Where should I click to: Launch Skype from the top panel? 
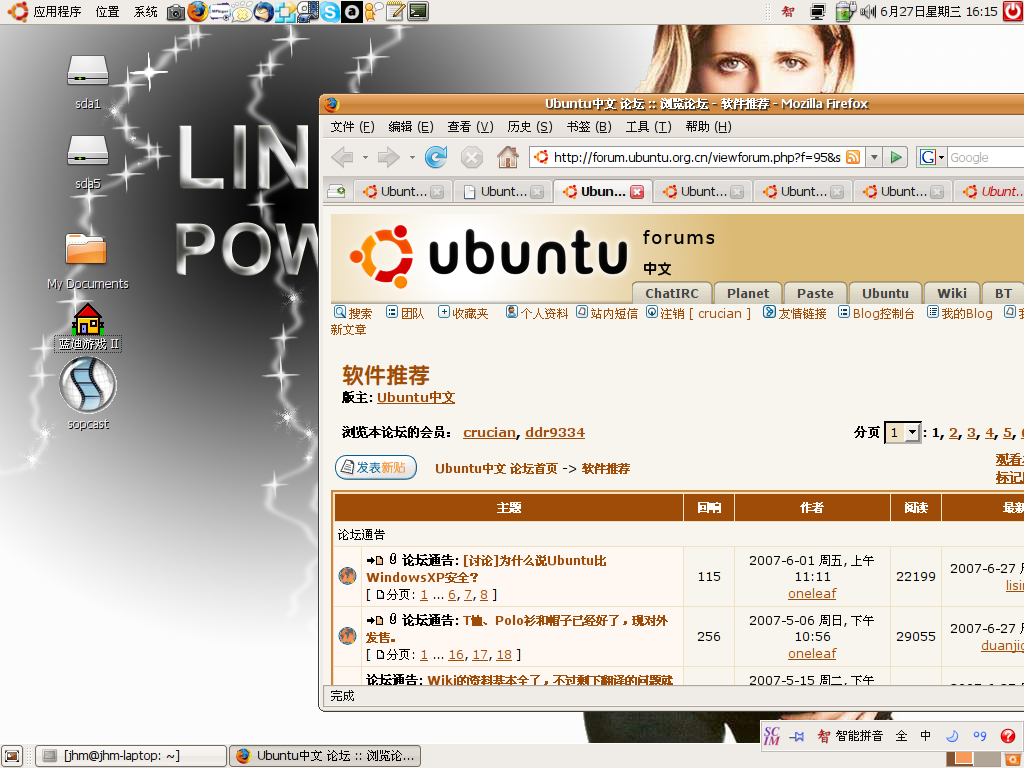click(x=330, y=12)
